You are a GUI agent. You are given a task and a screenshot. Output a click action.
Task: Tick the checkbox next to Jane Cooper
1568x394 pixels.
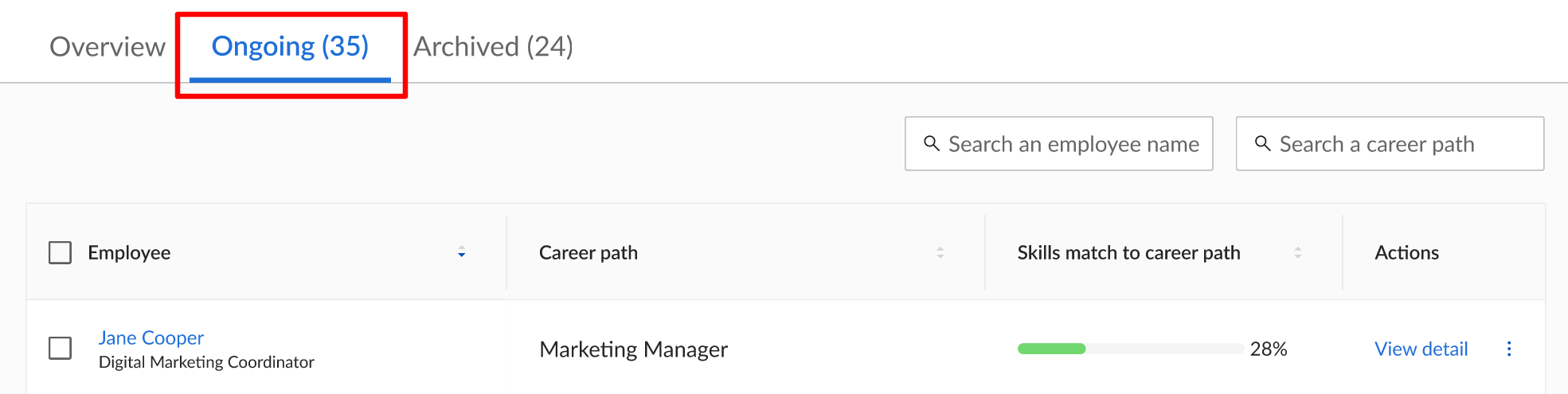coord(60,348)
